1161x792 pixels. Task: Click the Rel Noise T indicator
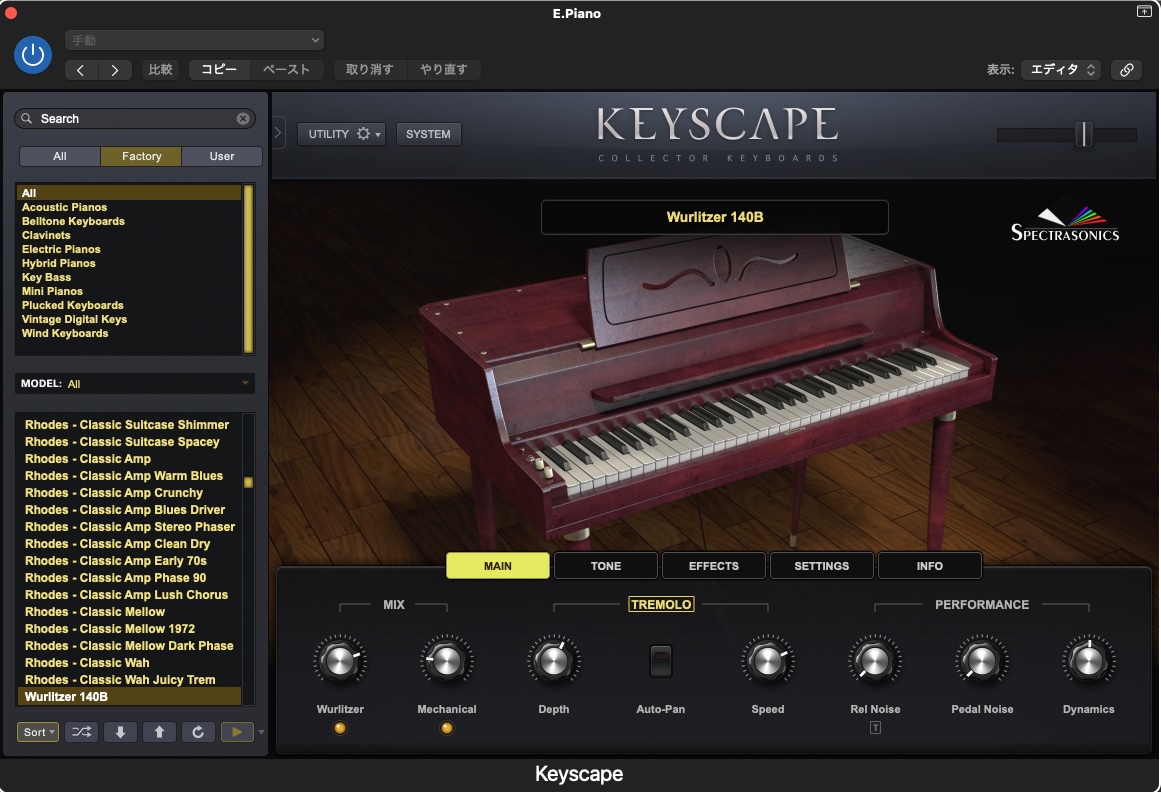(x=875, y=728)
